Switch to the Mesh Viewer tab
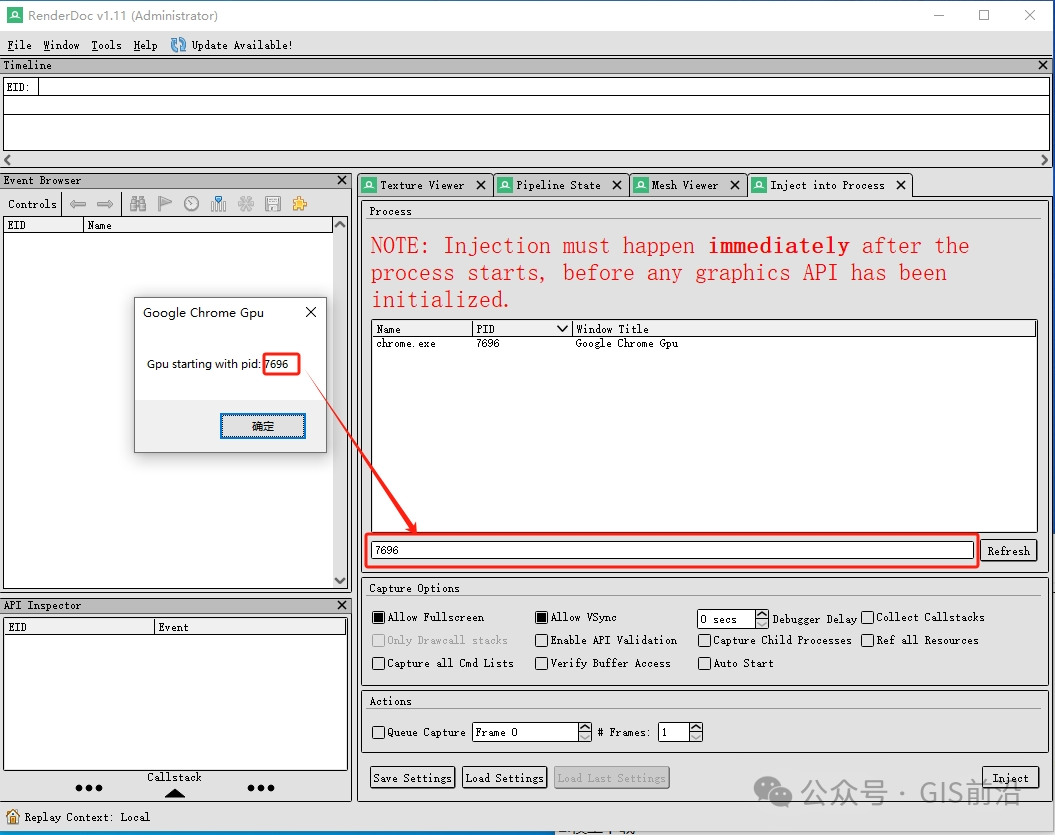 pyautogui.click(x=686, y=185)
